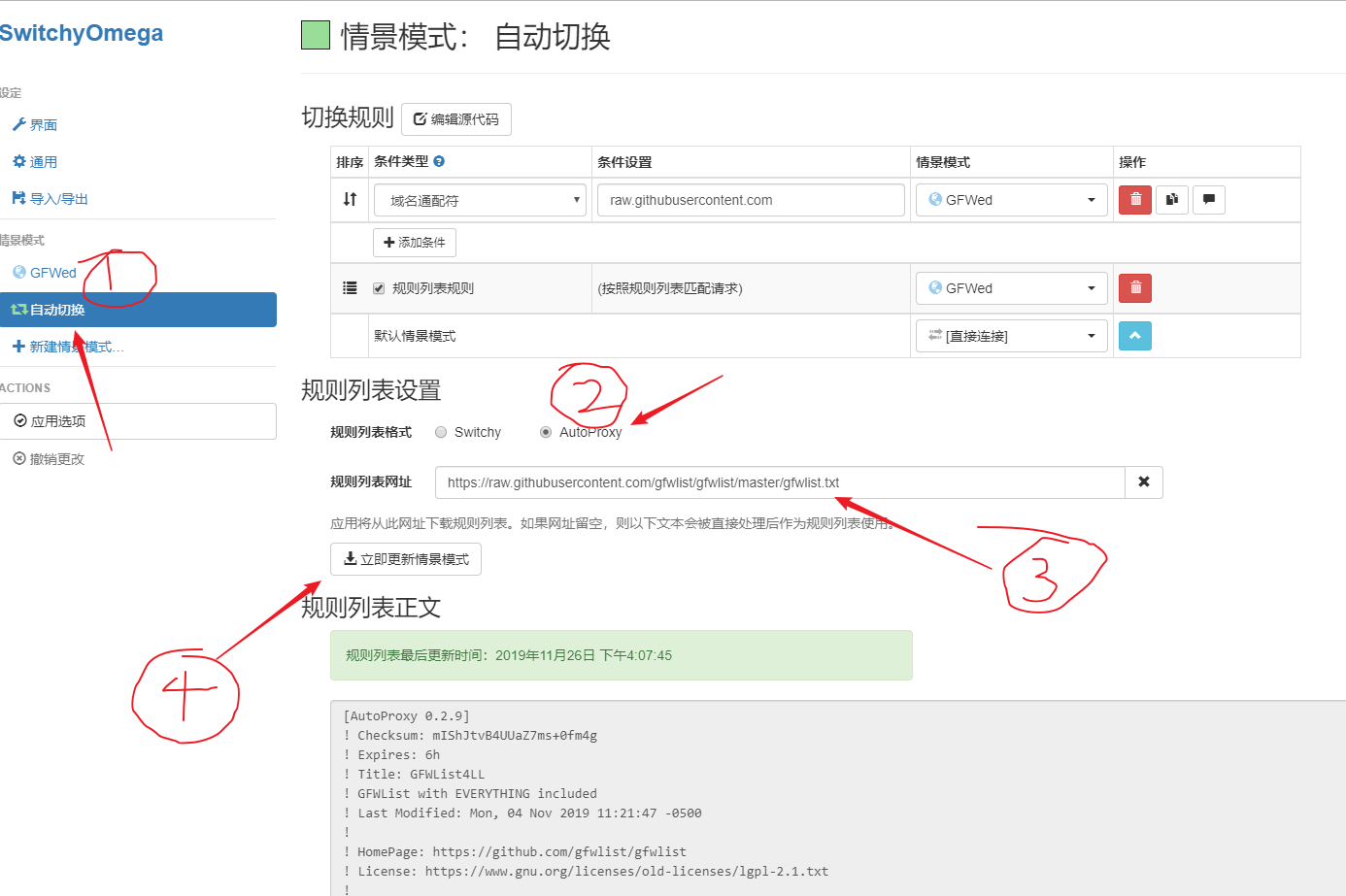Click the wrench icon beside 界面
Screen dimensions: 1346x896
coord(18,125)
